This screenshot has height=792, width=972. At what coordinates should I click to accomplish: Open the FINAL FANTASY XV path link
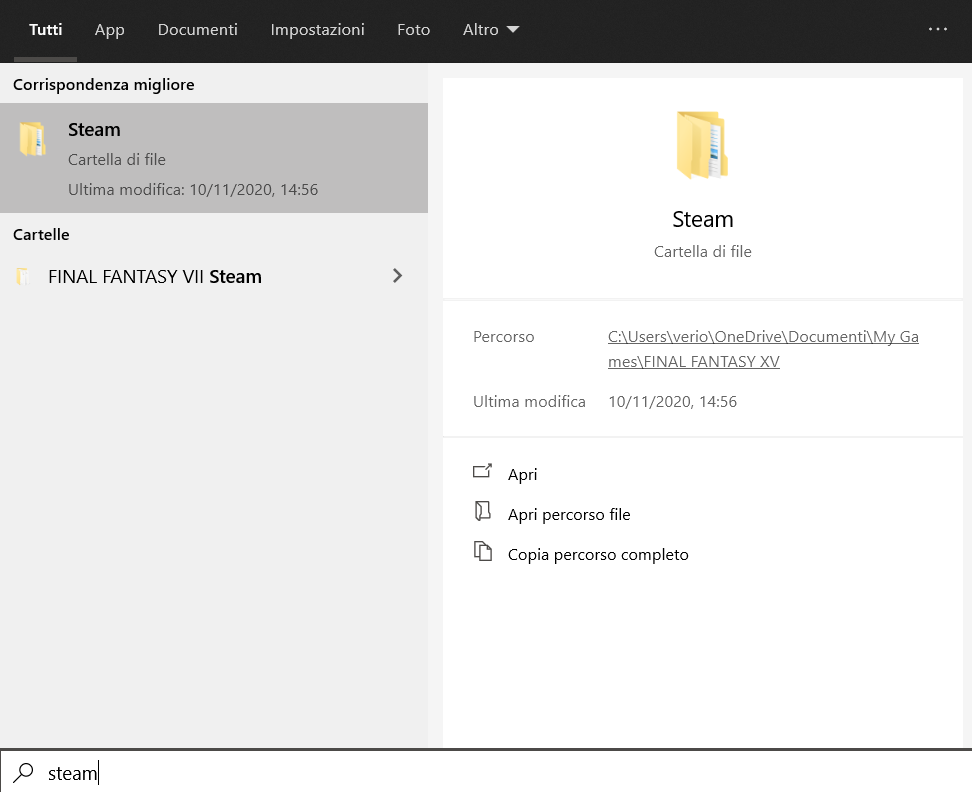click(763, 349)
